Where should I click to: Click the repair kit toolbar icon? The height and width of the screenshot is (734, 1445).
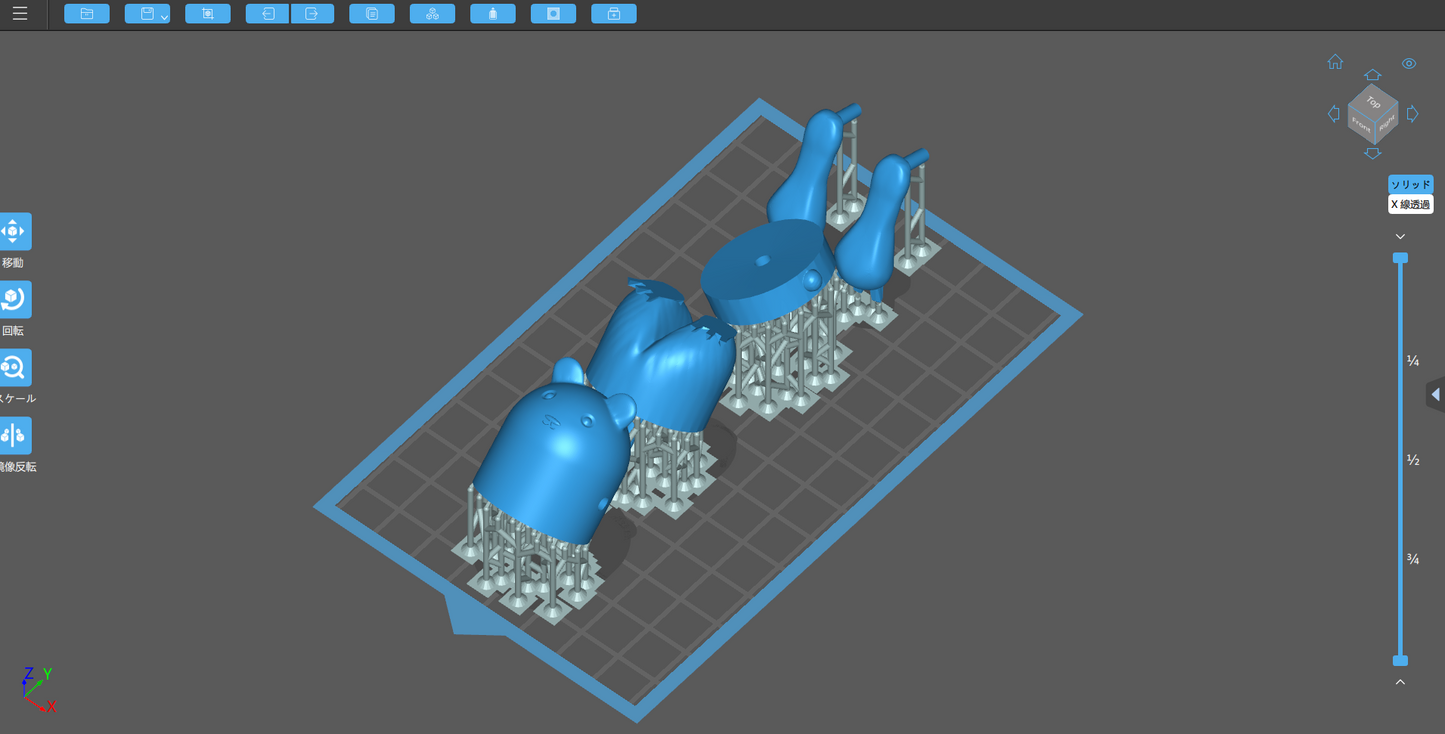tap(614, 14)
